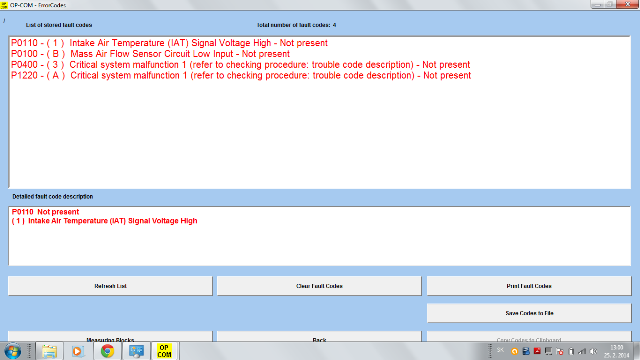Click the Back button
Viewport: 640px width, 360px height.
pos(319,337)
